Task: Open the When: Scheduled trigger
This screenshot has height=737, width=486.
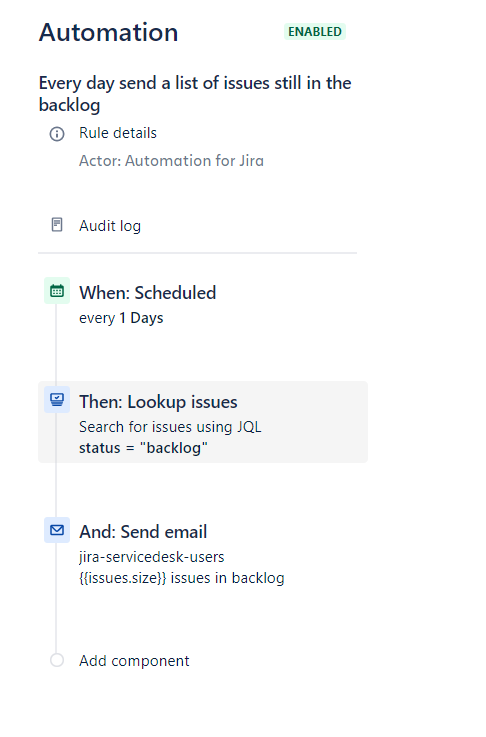Action: tap(148, 293)
